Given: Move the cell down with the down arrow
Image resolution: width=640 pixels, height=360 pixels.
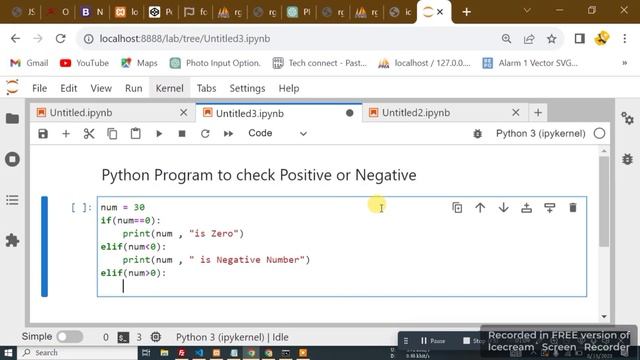Looking at the screenshot, I should 504,208.
